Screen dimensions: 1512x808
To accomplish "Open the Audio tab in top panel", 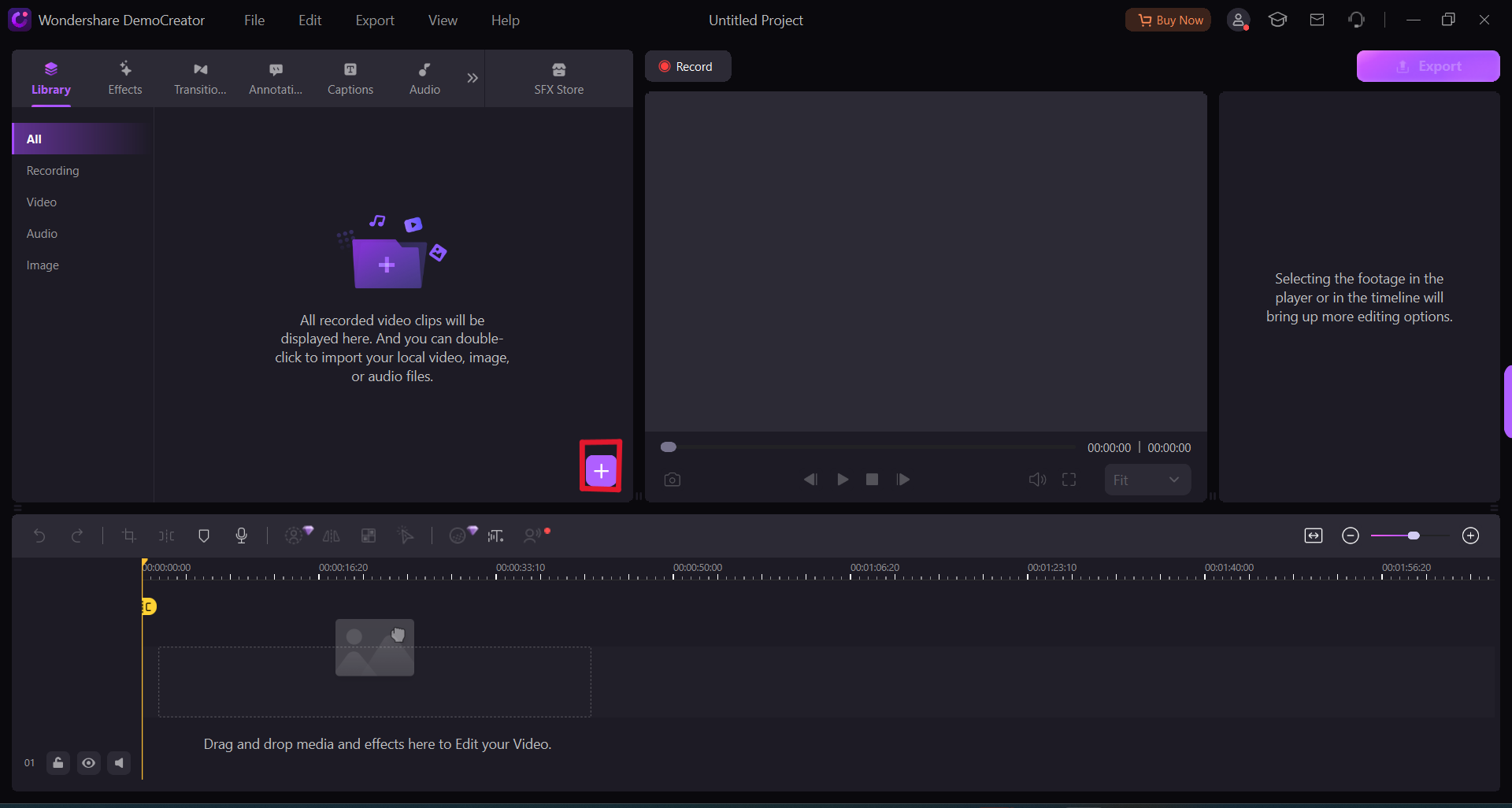I will (424, 79).
